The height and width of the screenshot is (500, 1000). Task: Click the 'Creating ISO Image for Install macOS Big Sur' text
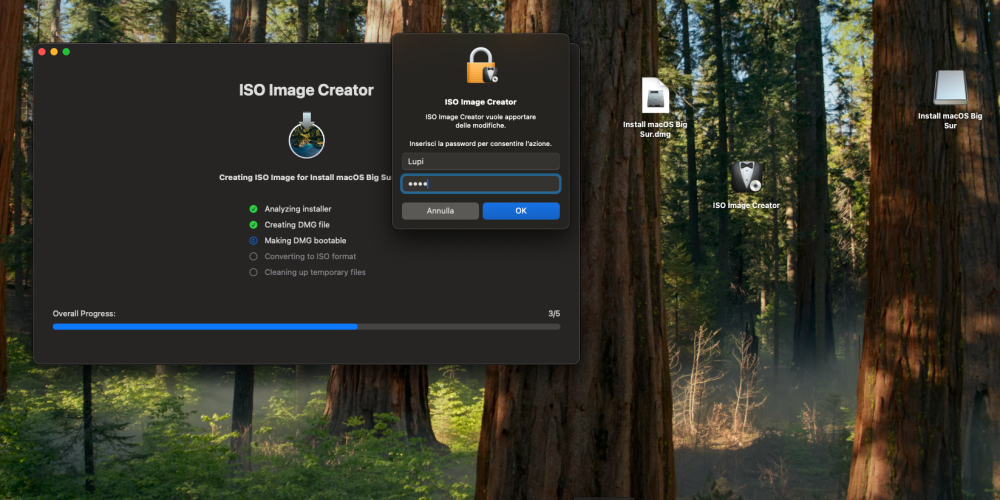click(305, 178)
